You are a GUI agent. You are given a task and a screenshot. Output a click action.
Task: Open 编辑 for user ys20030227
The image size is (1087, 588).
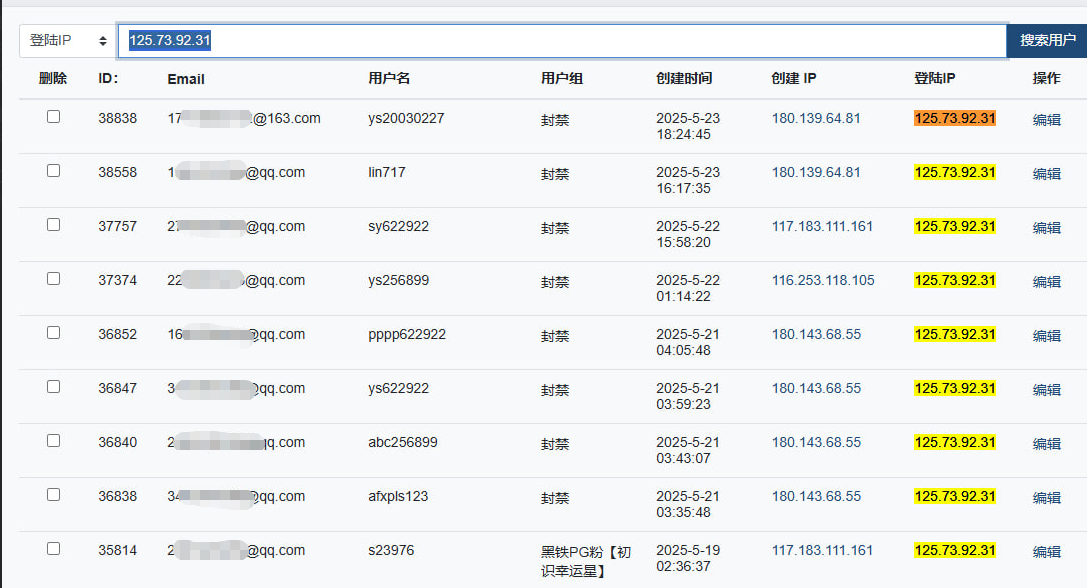[x=1046, y=120]
